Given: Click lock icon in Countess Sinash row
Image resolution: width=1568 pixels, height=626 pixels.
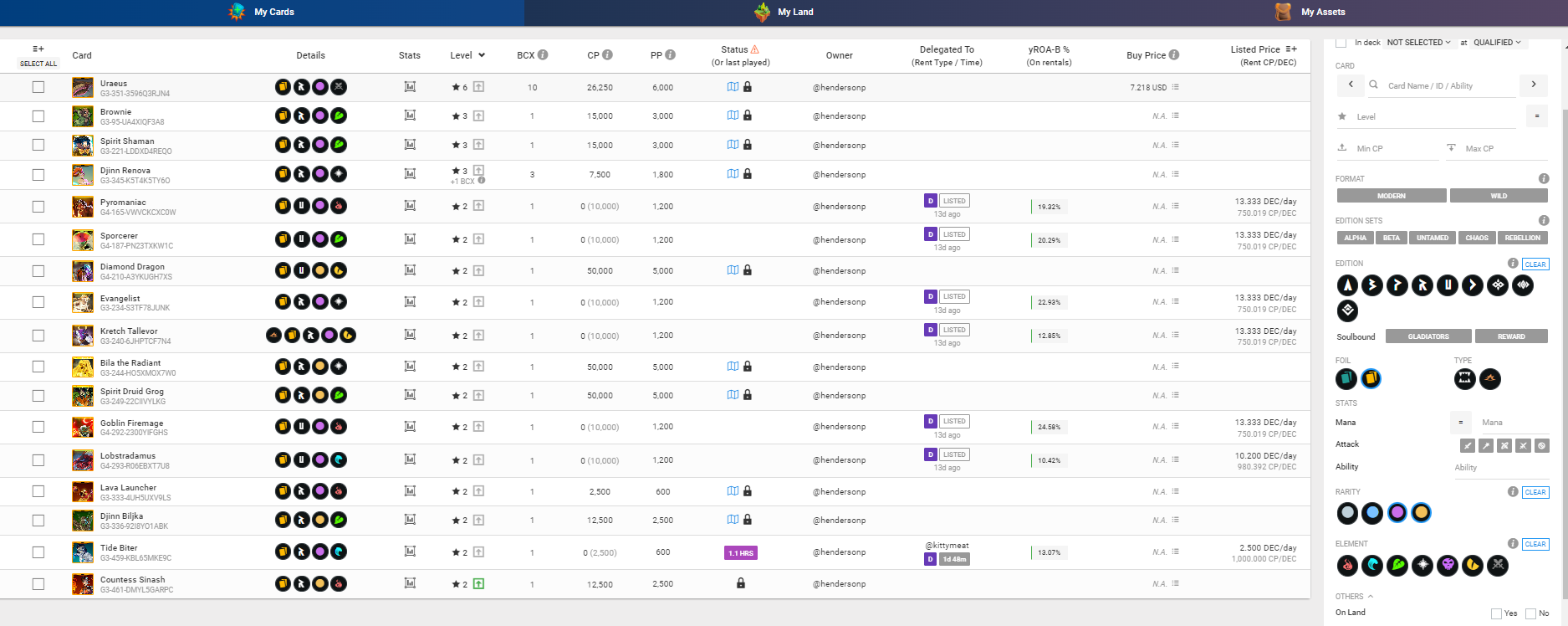Looking at the screenshot, I should pyautogui.click(x=741, y=583).
